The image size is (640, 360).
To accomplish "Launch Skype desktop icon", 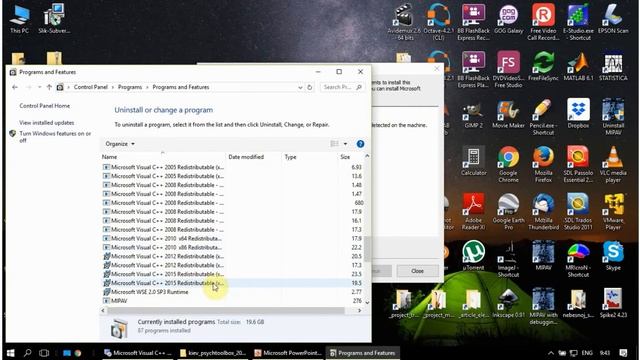I will pyautogui.click(x=613, y=256).
